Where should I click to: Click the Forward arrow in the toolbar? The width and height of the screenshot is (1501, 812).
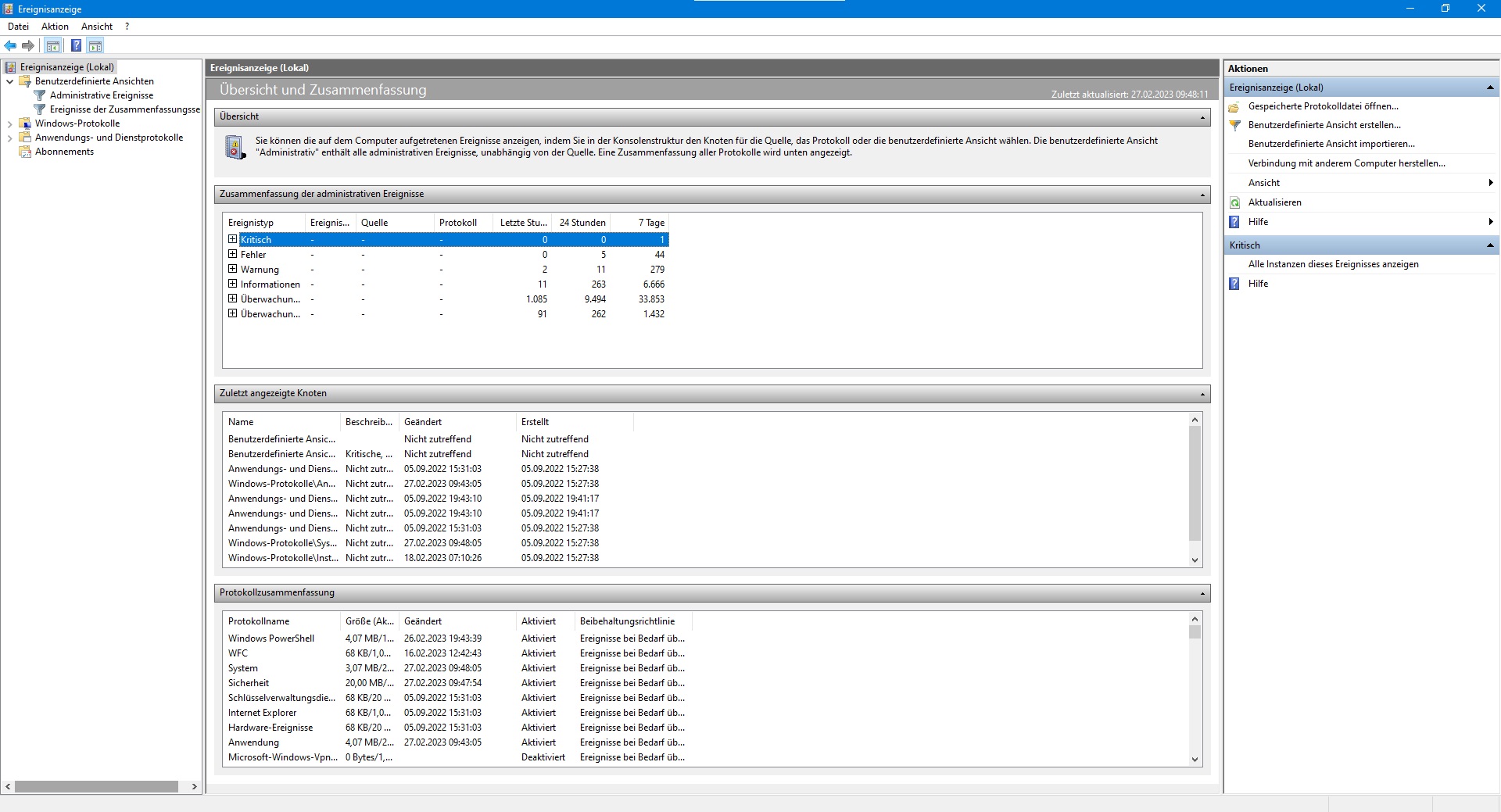(x=28, y=45)
